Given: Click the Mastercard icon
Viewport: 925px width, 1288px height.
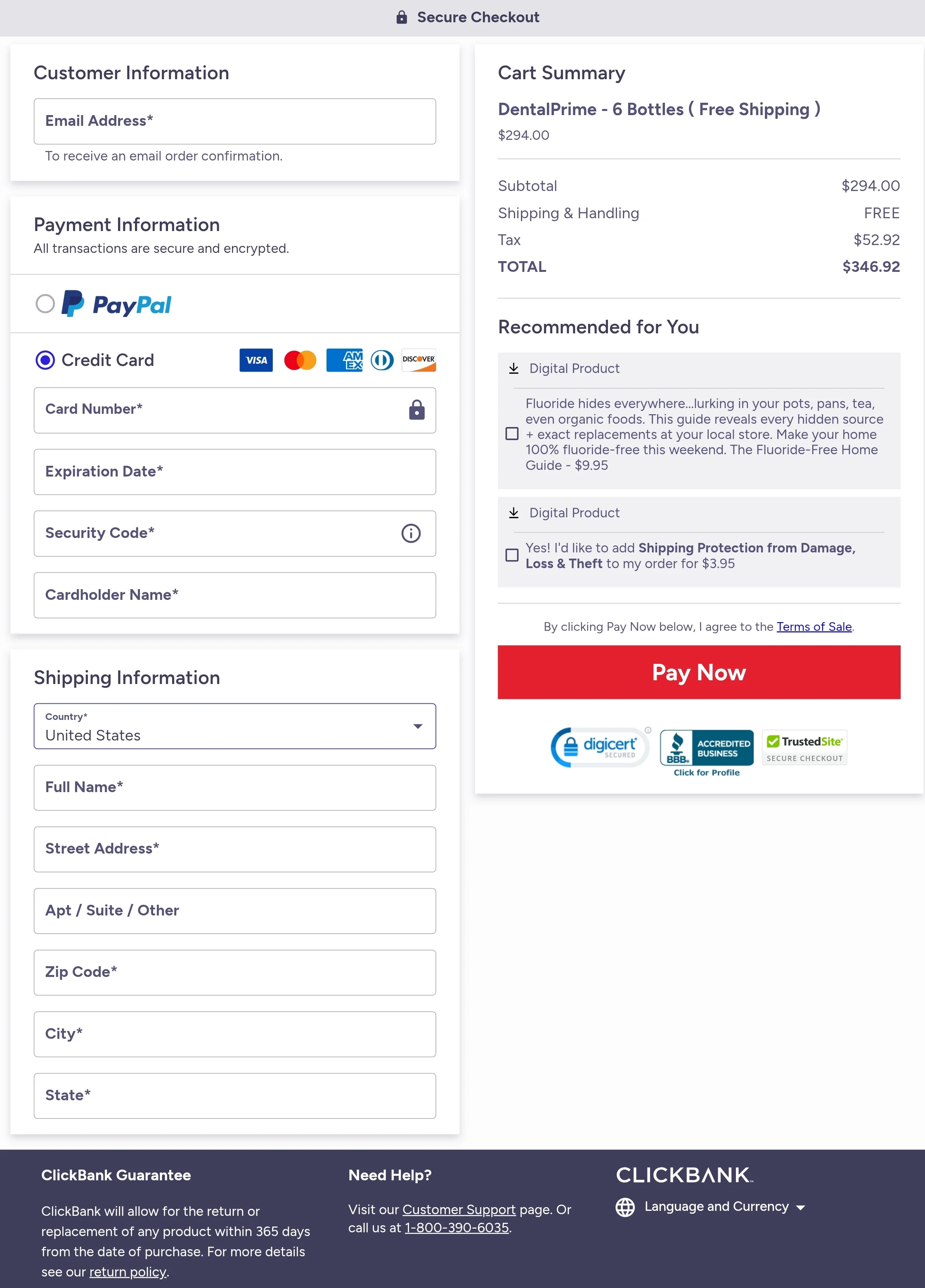Looking at the screenshot, I should 300,360.
